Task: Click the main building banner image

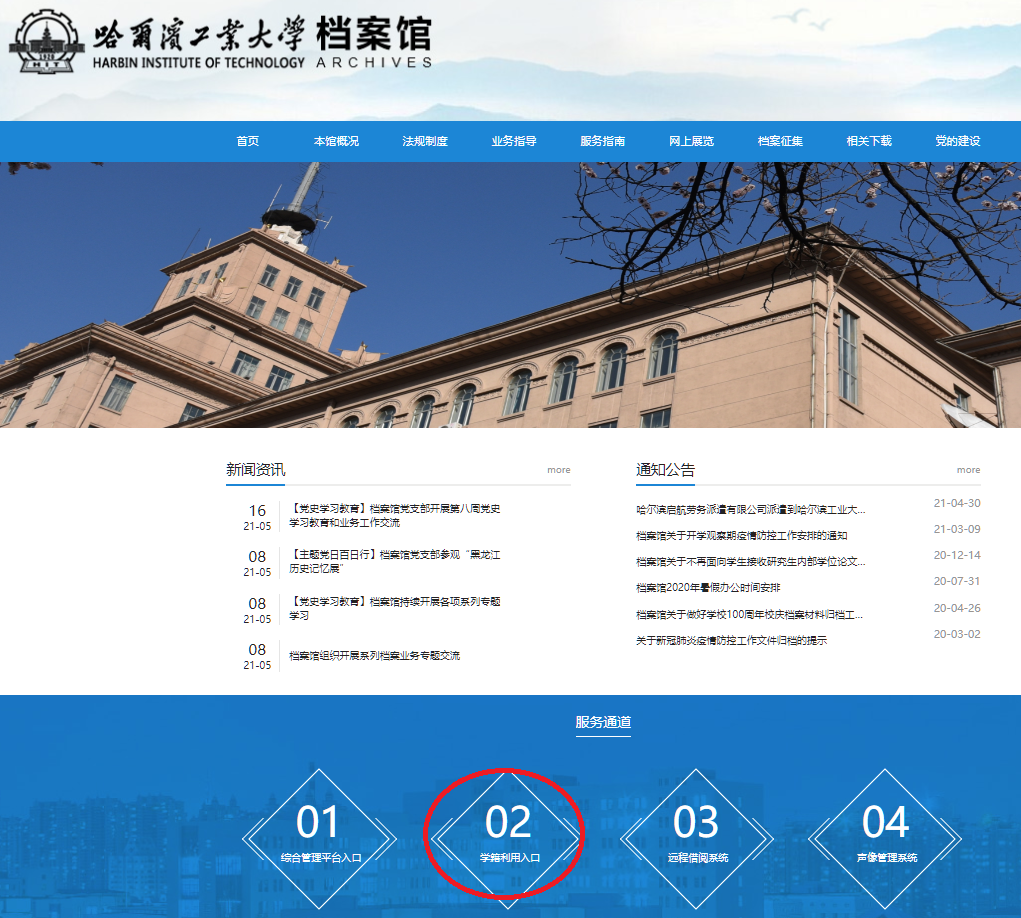Action: click(510, 295)
